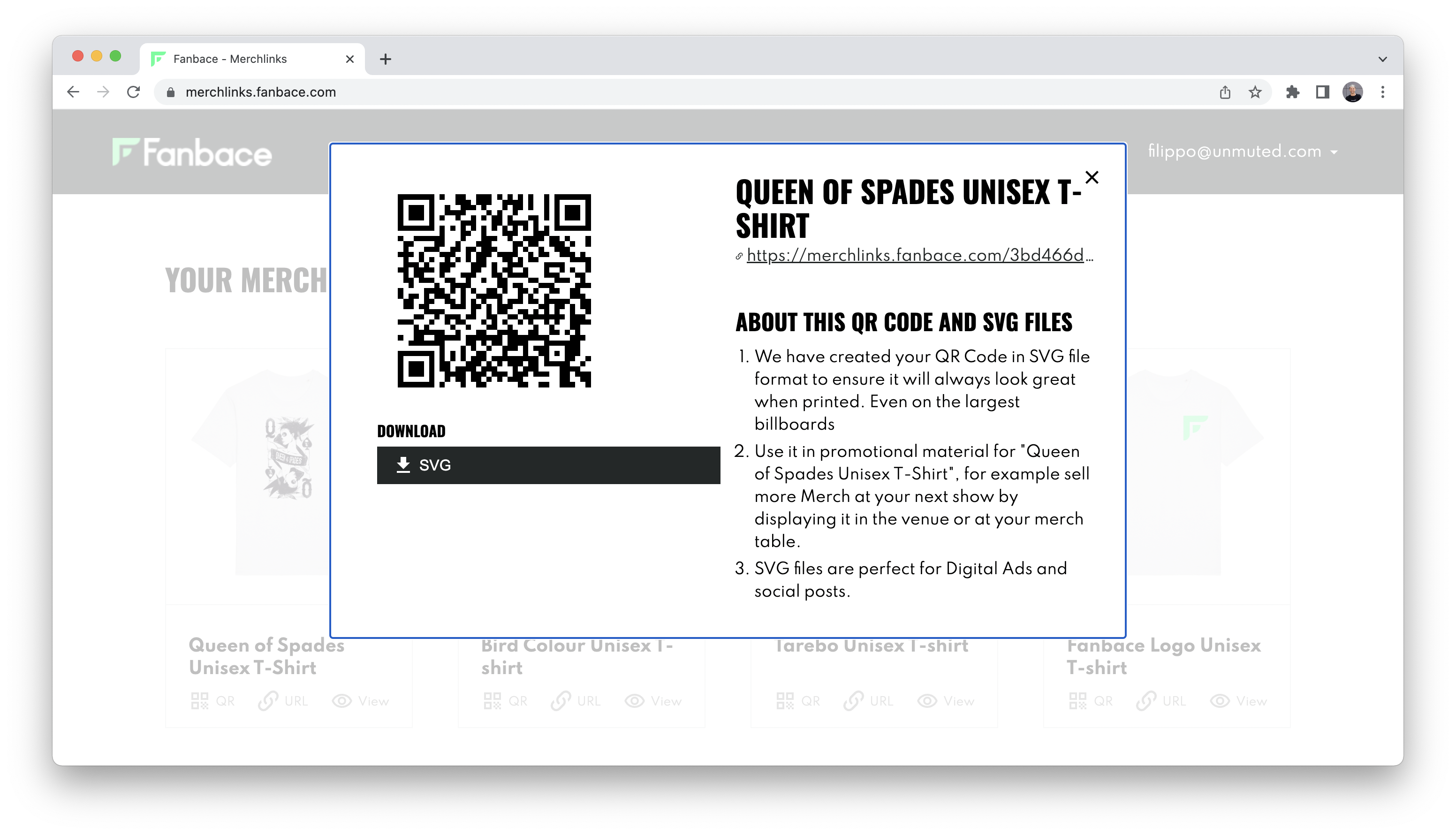Click View for Fanbace Logo Unisex T-shirt

pyautogui.click(x=1239, y=701)
